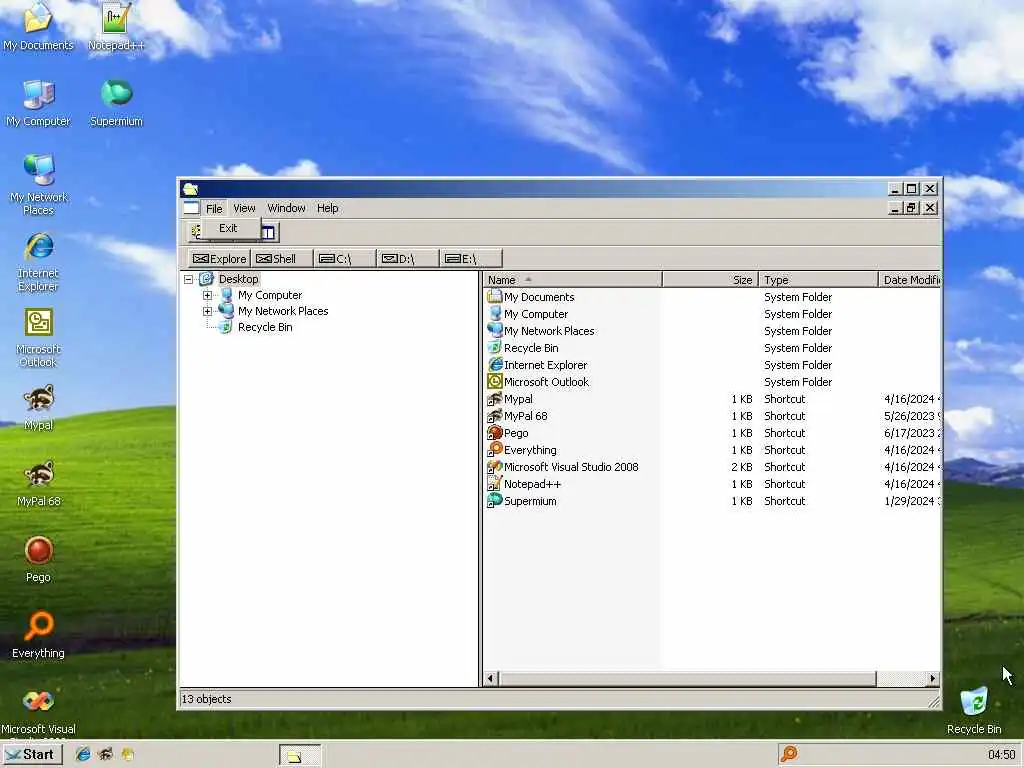Click Microsoft Outlook desktop icon
This screenshot has width=1024, height=768.
pos(38,322)
